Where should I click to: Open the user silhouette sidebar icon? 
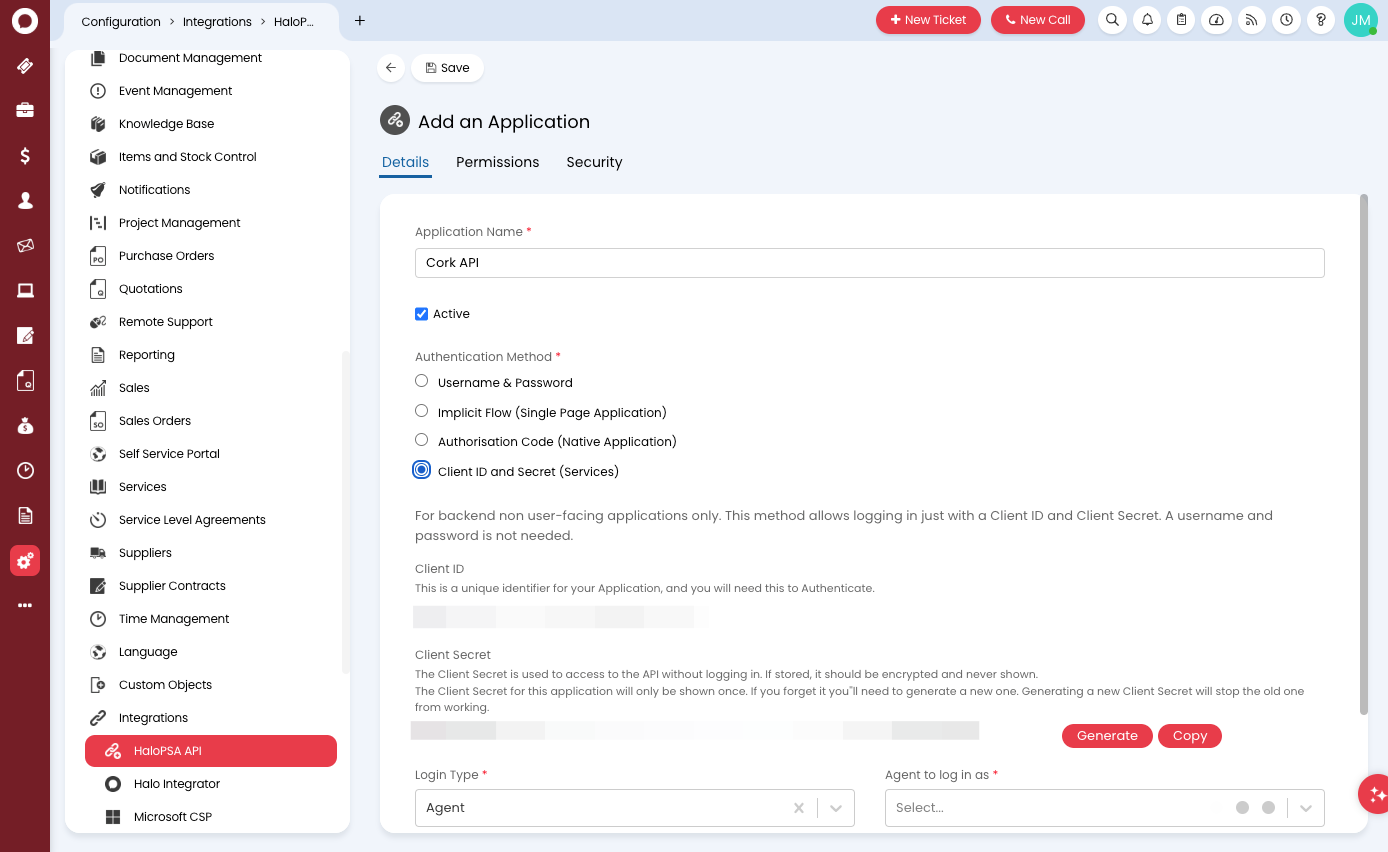(x=25, y=200)
